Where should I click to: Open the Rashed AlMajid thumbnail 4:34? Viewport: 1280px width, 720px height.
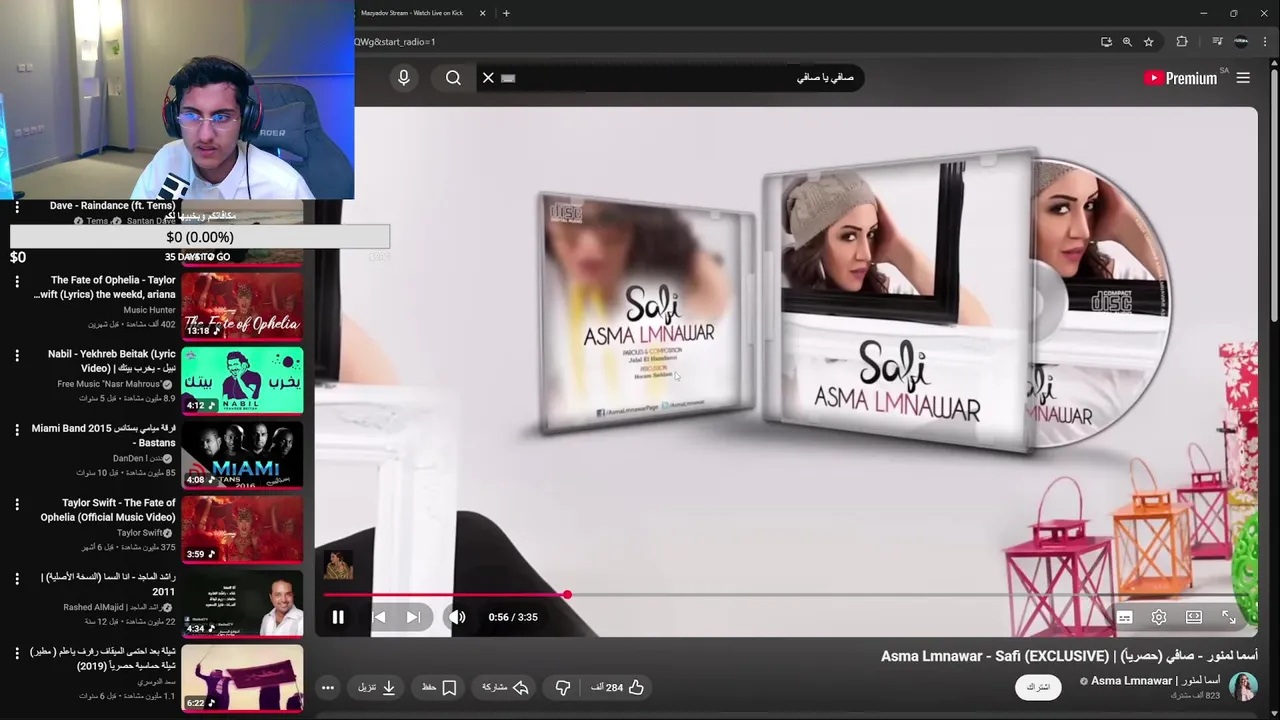coord(242,603)
